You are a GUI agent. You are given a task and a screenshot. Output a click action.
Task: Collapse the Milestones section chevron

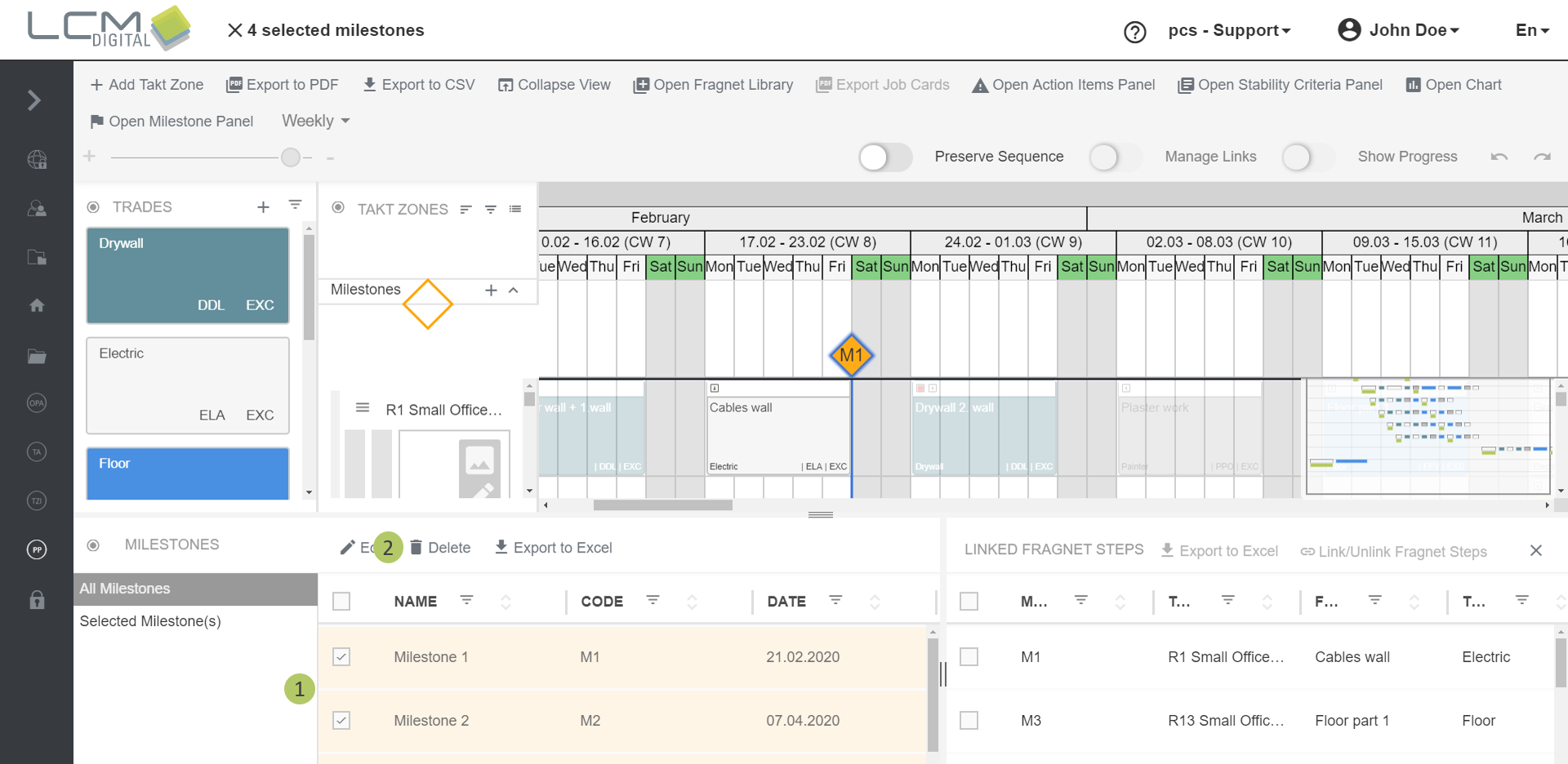point(512,291)
